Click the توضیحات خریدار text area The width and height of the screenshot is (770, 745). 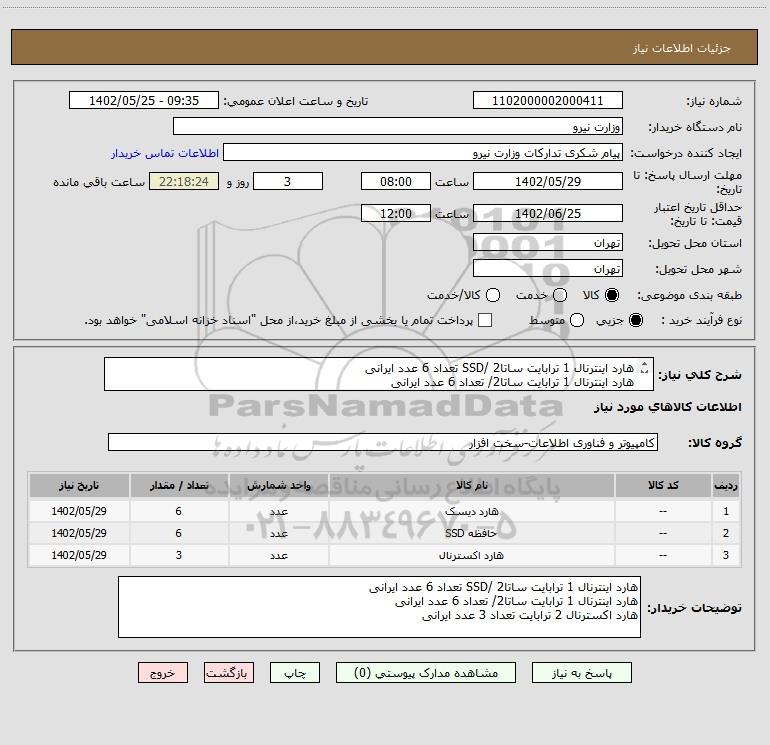(x=379, y=607)
